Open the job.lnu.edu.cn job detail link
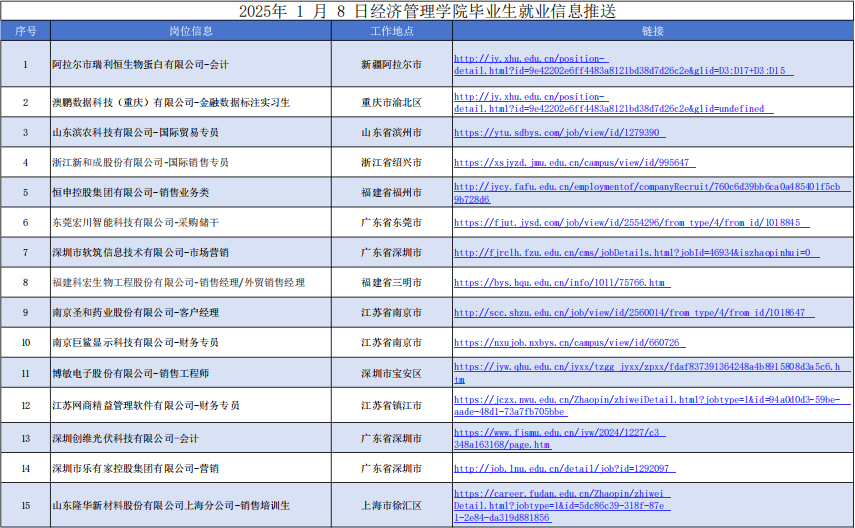 564,467
